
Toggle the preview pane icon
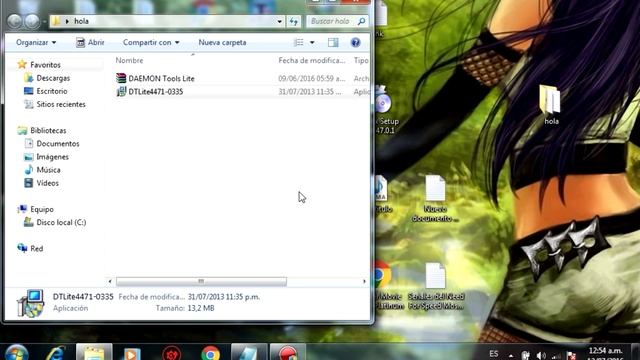pos(333,42)
